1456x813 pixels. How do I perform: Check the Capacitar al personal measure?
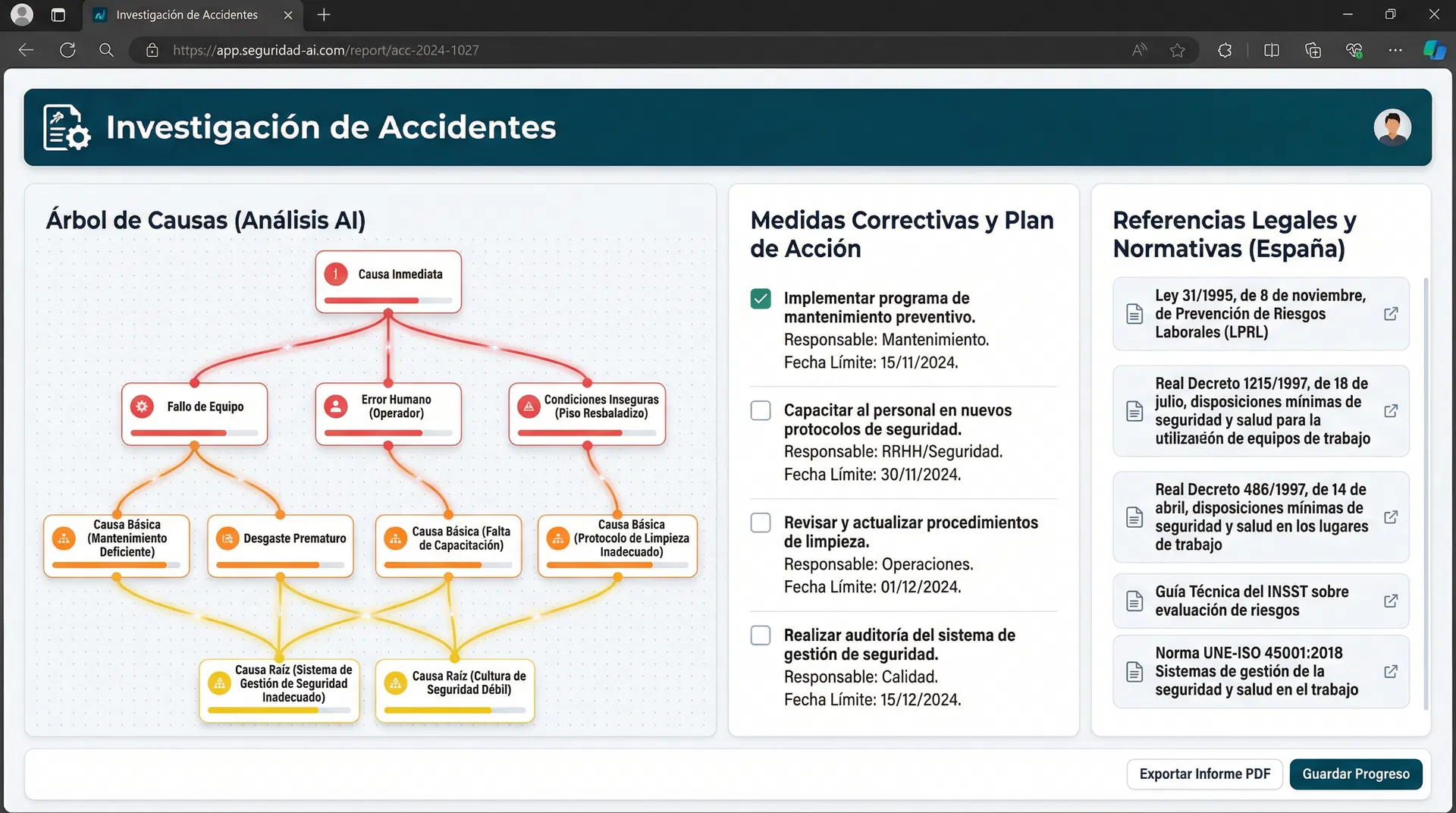[x=760, y=410]
